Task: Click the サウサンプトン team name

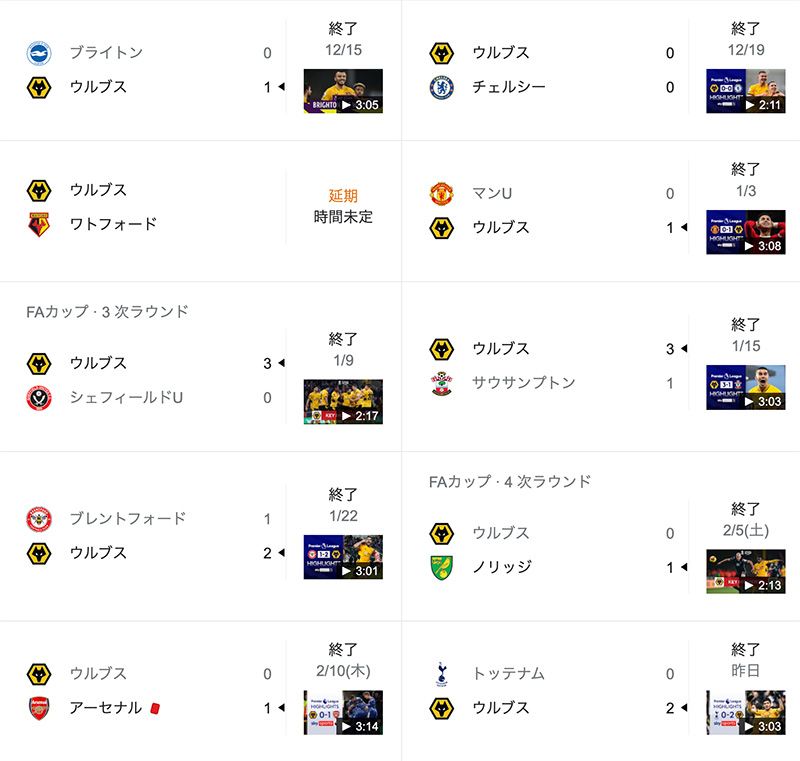Action: 524,383
